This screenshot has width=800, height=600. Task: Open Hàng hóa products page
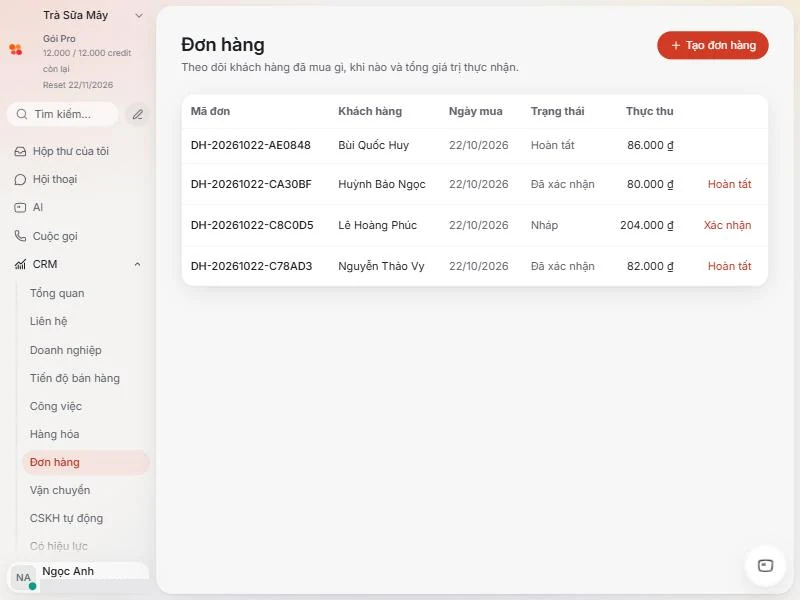click(55, 434)
